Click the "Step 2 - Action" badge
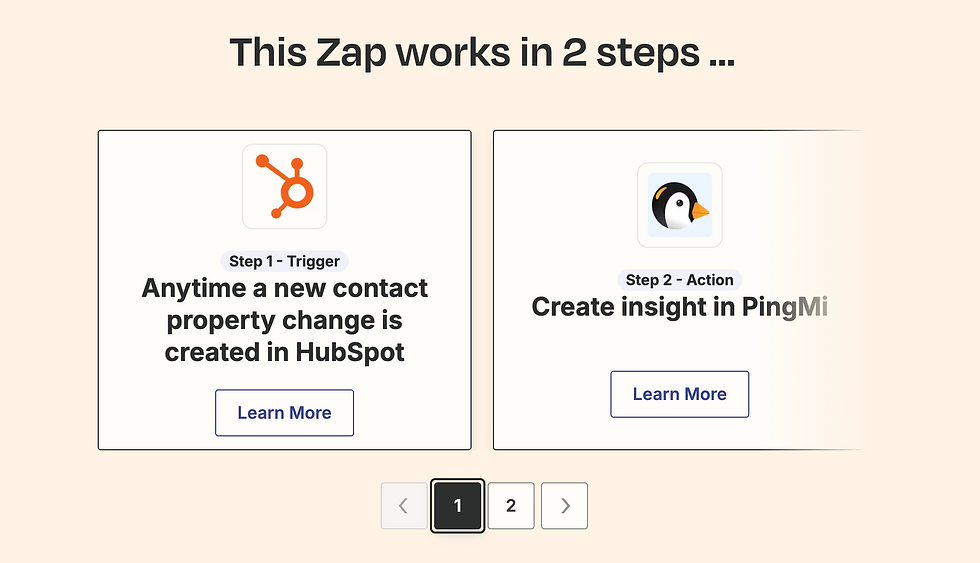This screenshot has width=980, height=563. pos(680,280)
